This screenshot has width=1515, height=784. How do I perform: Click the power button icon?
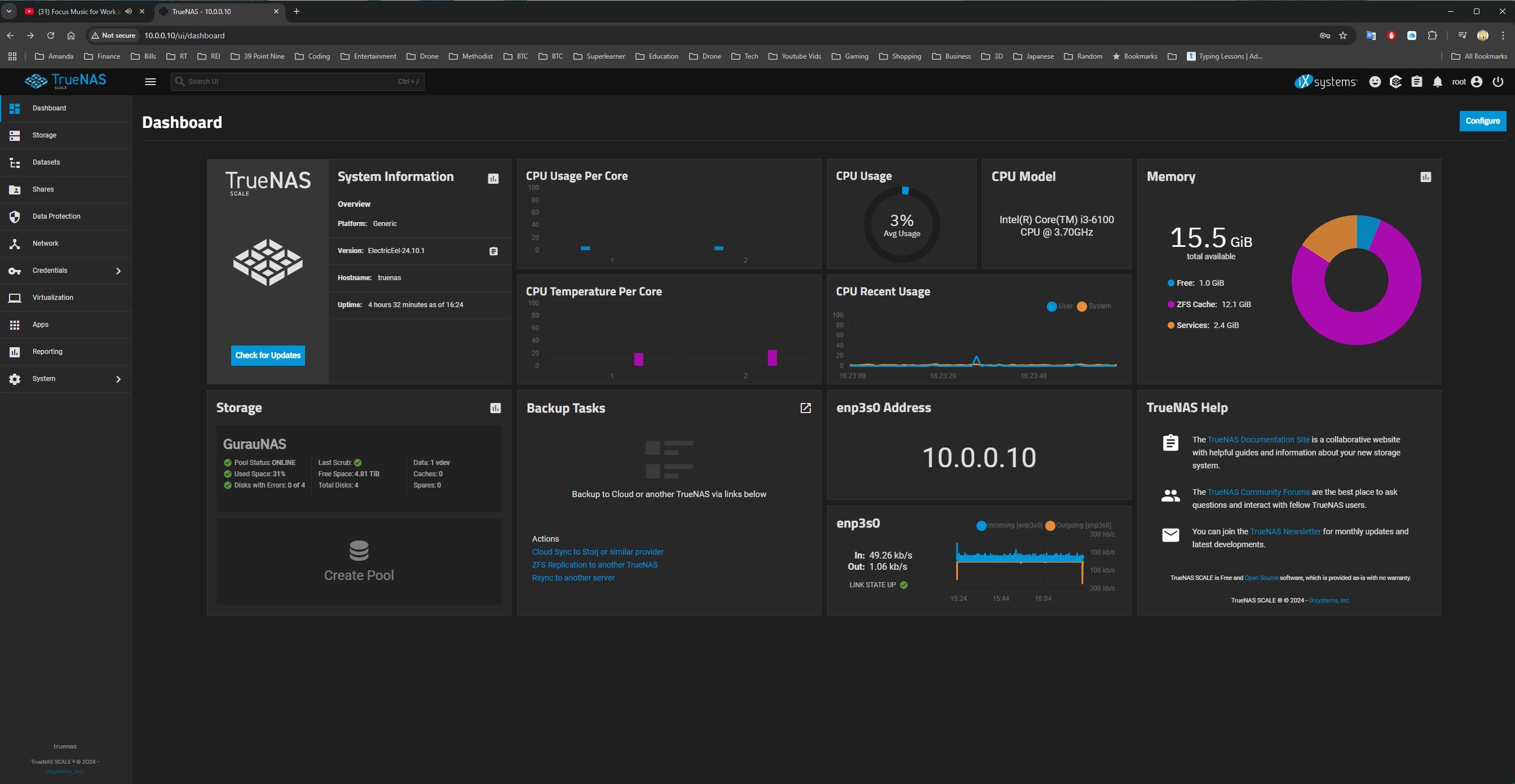coord(1498,82)
